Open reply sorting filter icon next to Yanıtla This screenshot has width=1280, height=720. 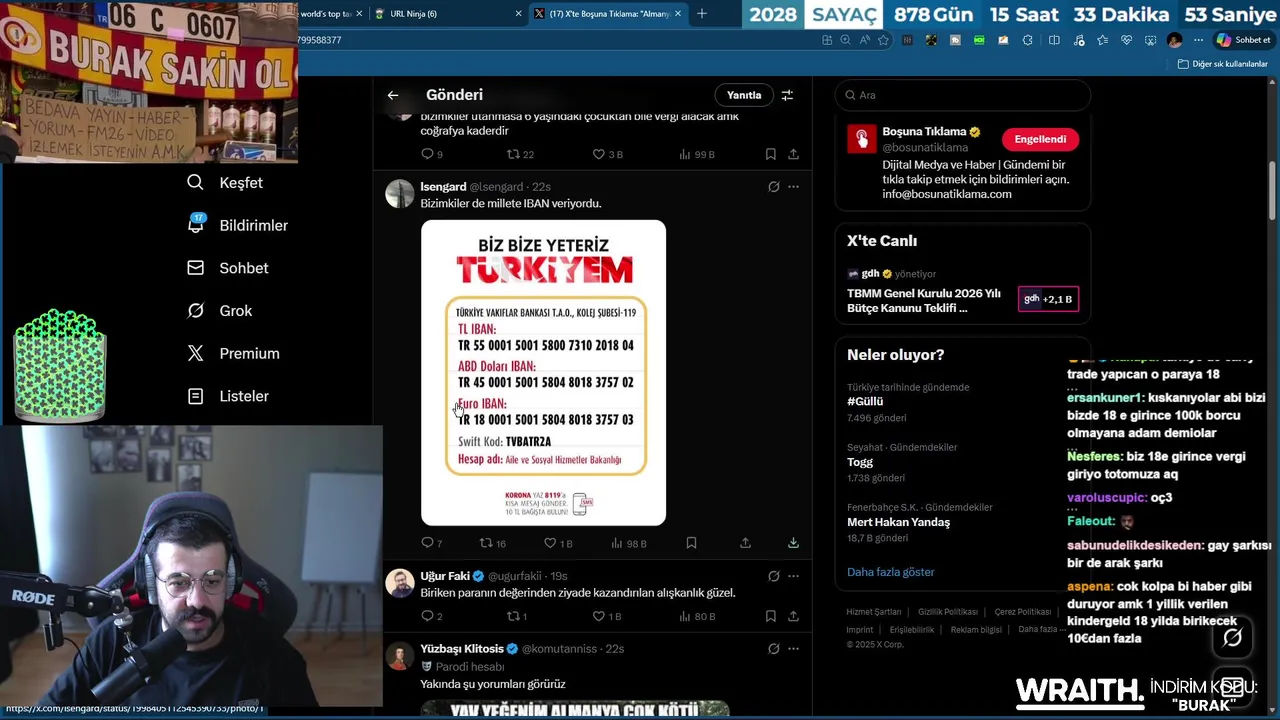787,95
